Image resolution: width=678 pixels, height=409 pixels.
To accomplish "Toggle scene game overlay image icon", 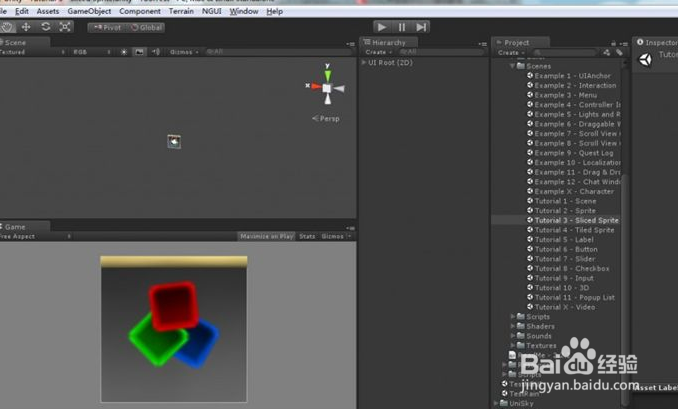I will (139, 52).
